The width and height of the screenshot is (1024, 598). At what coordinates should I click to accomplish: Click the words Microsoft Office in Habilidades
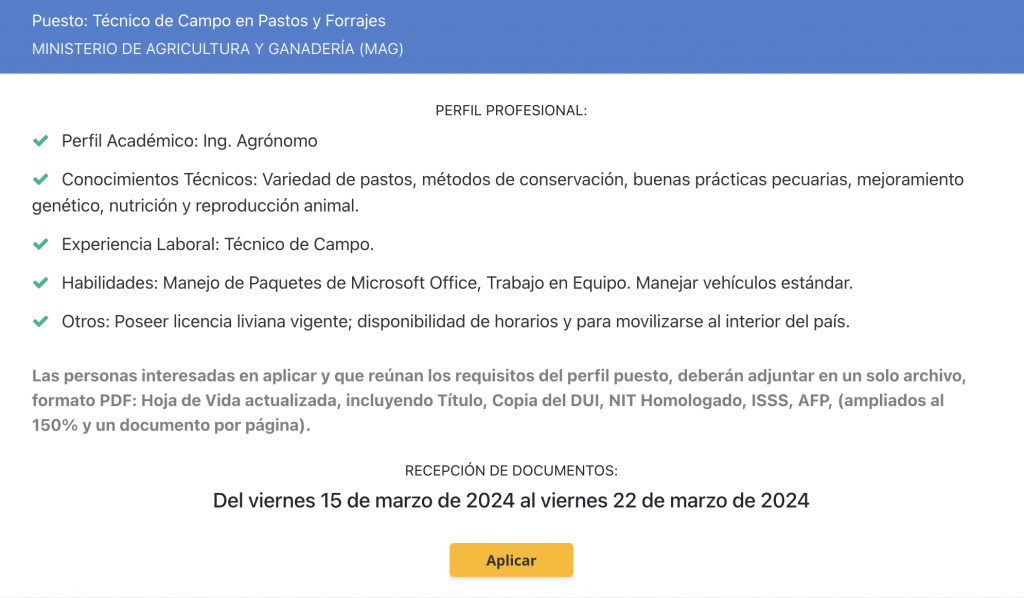(x=414, y=283)
